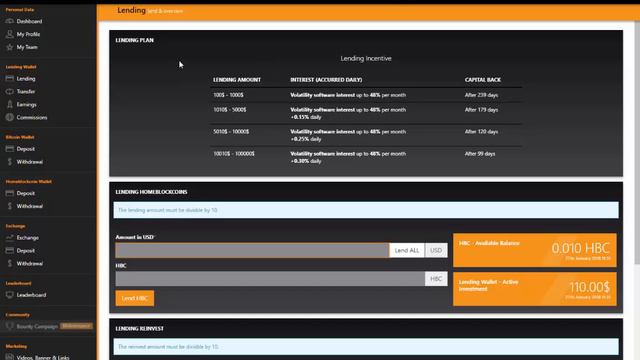Click Bitcoin Wallet Withdrawal dollar icon
640x360 pixels.
pos(10,162)
